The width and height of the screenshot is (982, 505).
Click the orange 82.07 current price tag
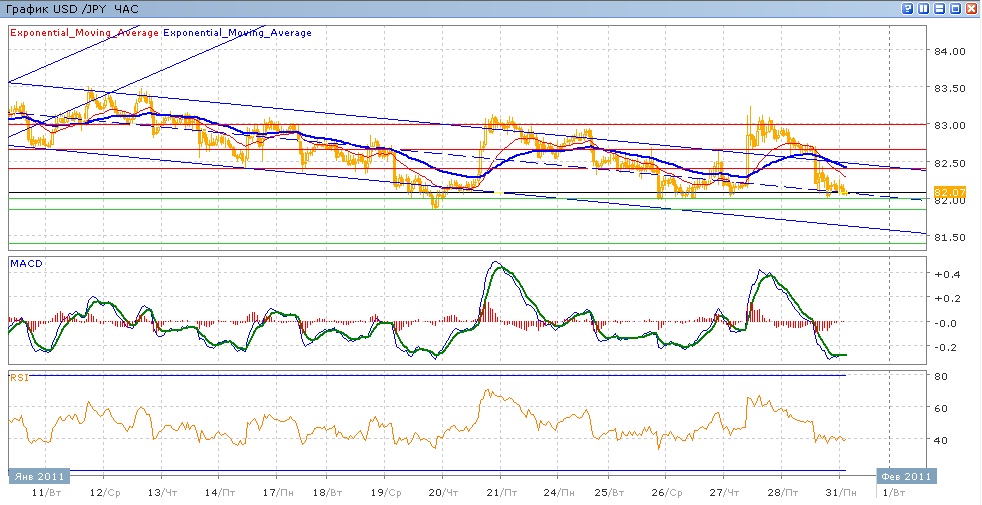click(947, 191)
